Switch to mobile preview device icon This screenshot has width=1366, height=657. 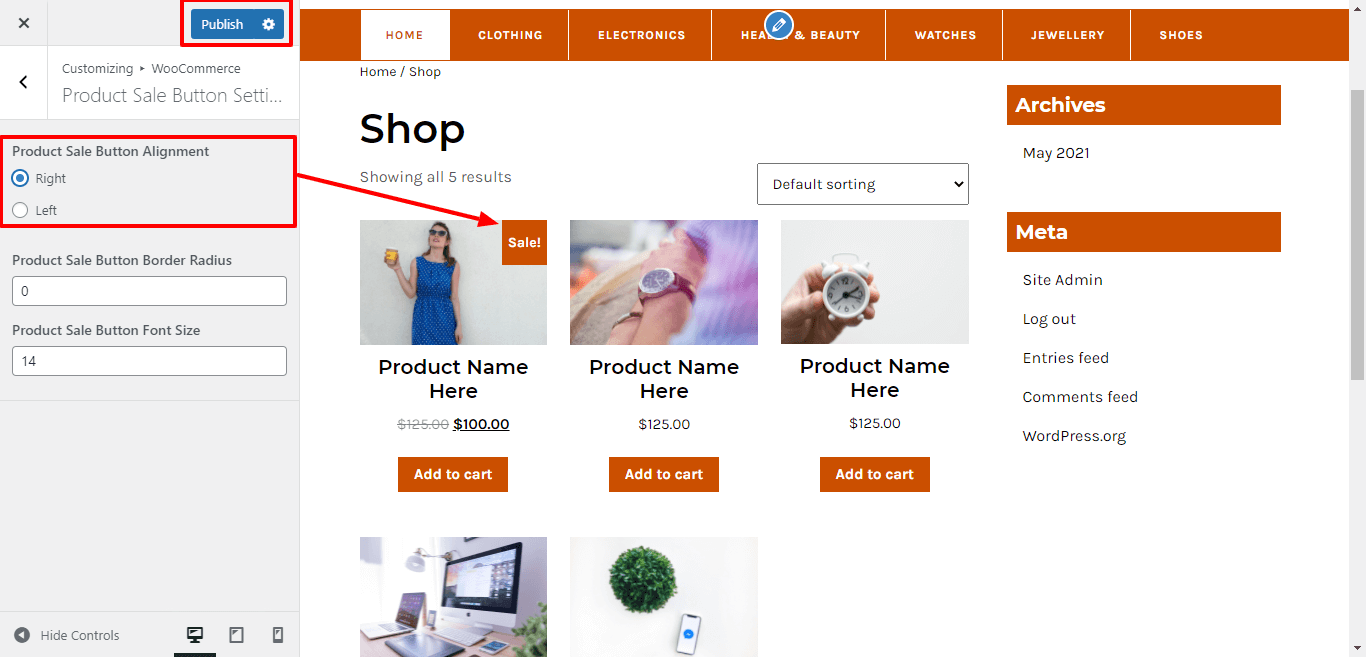coord(278,635)
